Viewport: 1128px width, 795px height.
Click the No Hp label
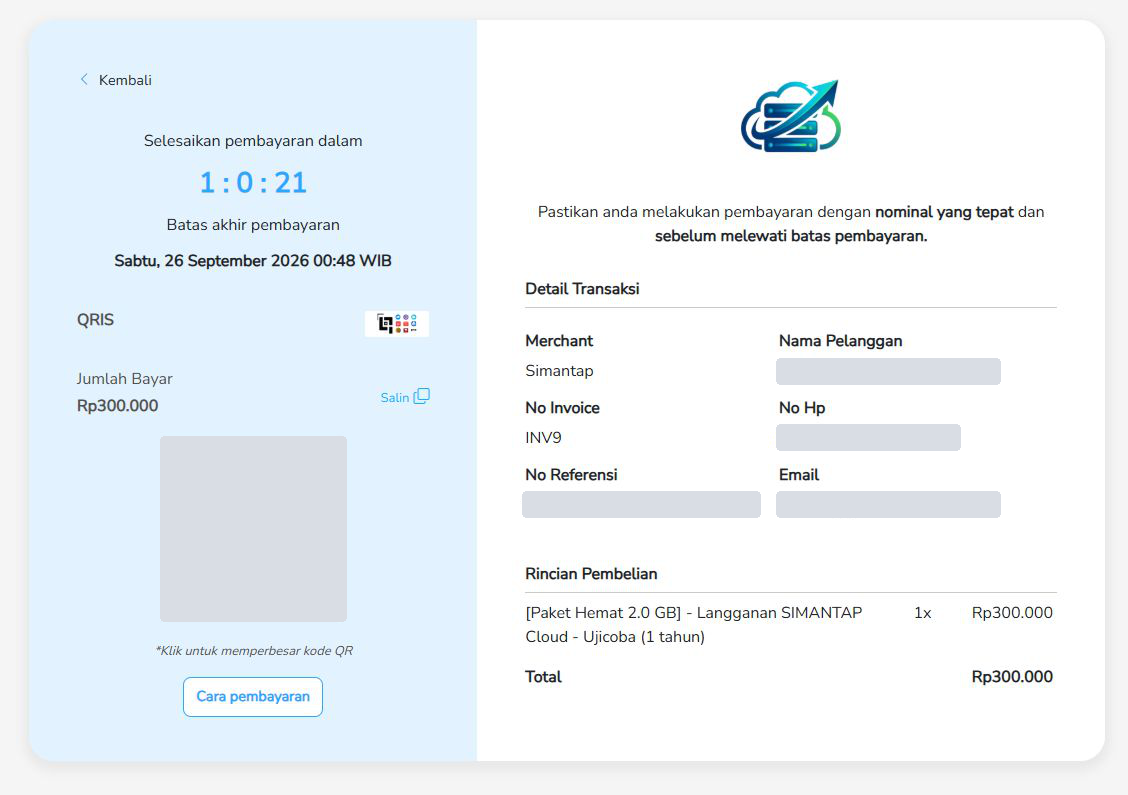pyautogui.click(x=802, y=408)
